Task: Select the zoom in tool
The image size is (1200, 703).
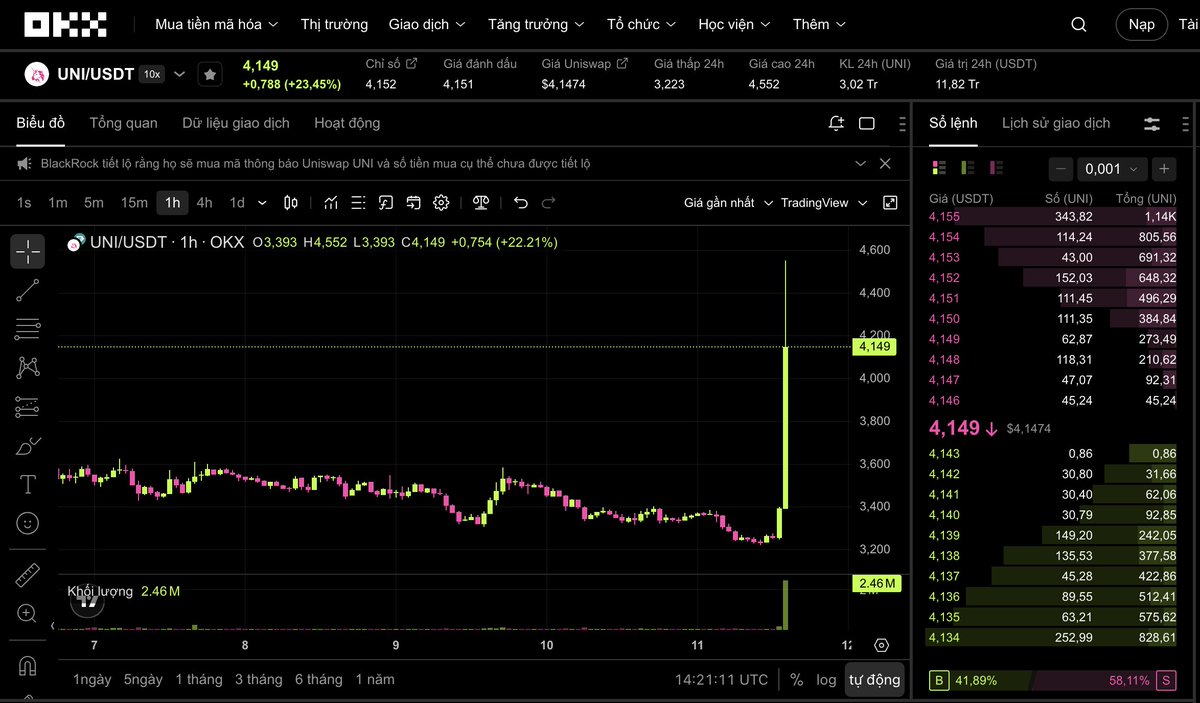Action: (28, 613)
